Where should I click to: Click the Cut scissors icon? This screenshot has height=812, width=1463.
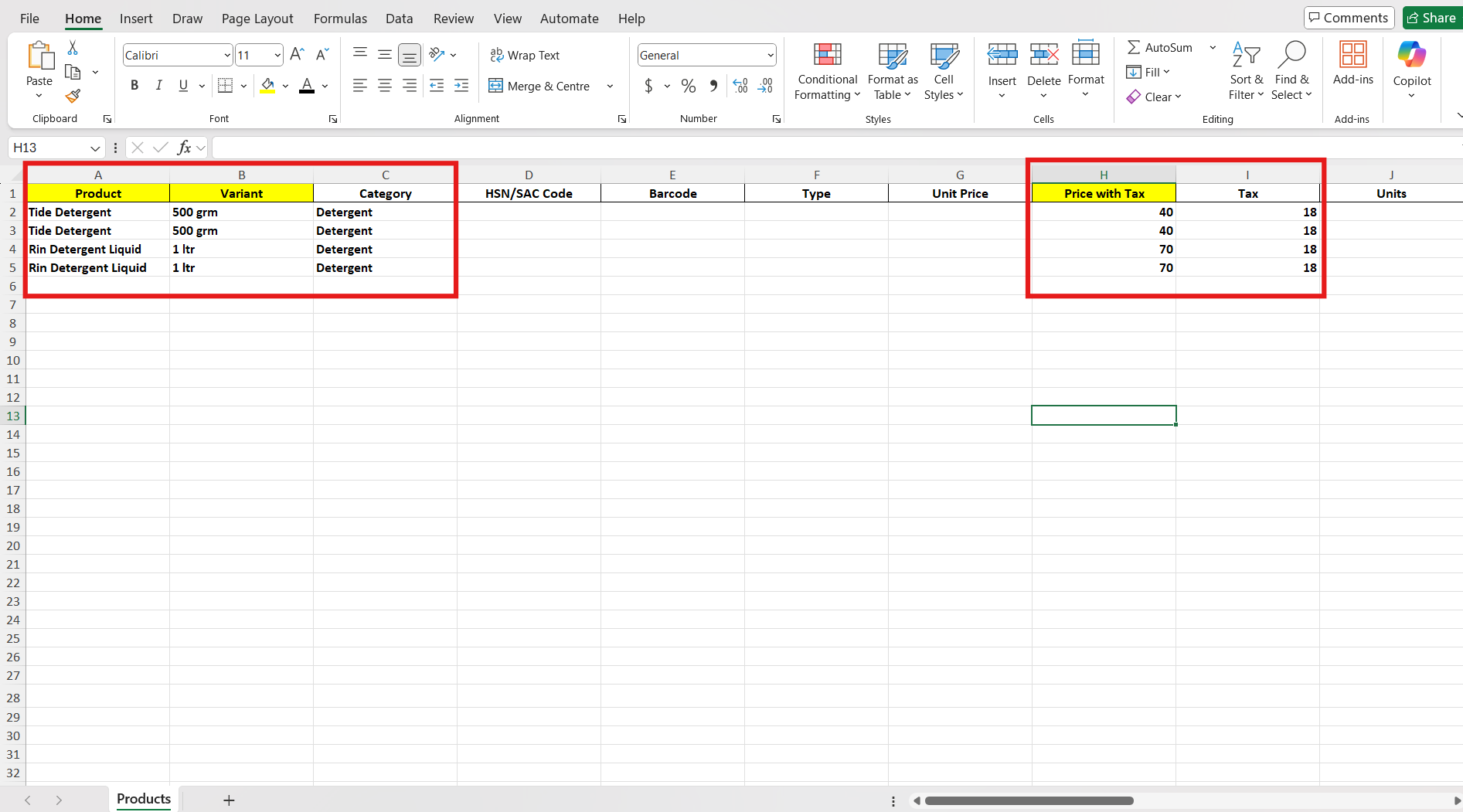[x=73, y=48]
